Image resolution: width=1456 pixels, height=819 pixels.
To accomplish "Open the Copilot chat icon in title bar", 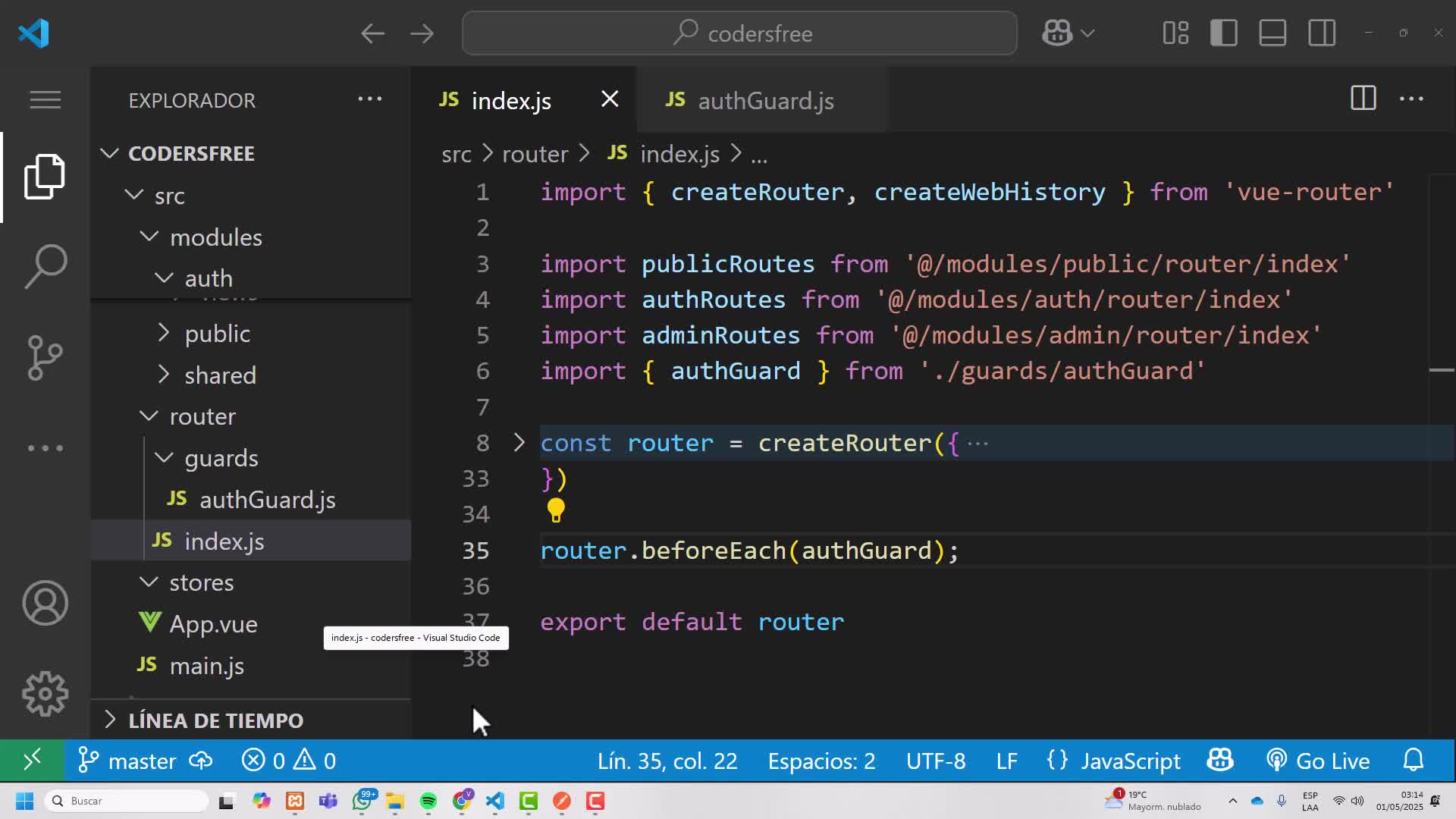I will point(1057,33).
